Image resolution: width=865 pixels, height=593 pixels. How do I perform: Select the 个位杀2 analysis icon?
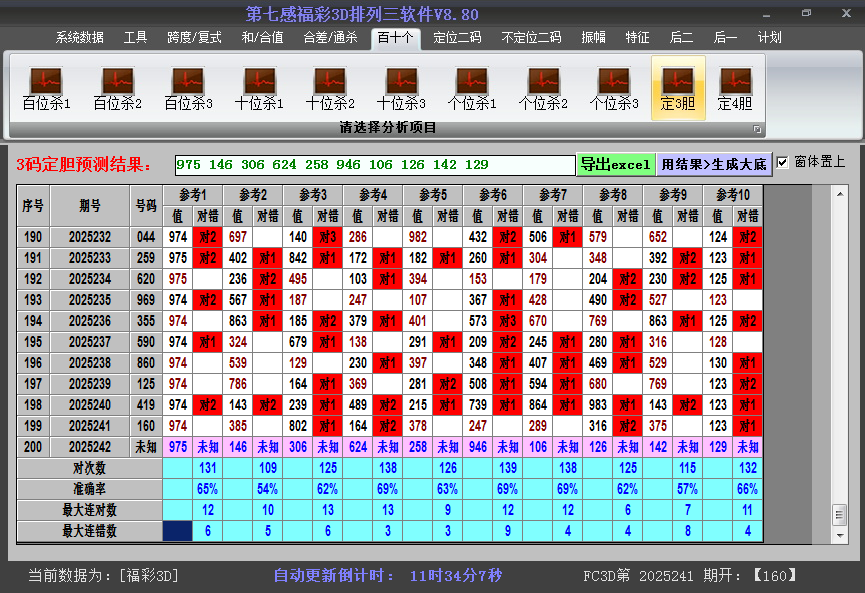[543, 88]
